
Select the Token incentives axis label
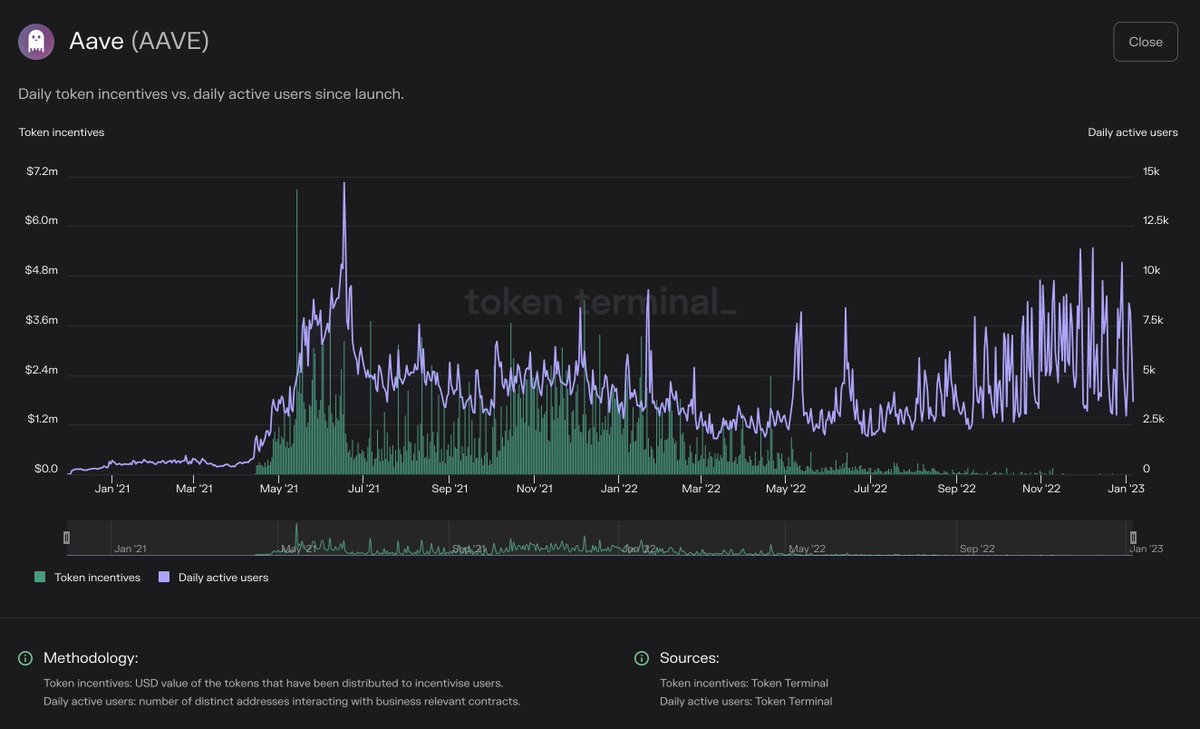[x=61, y=131]
